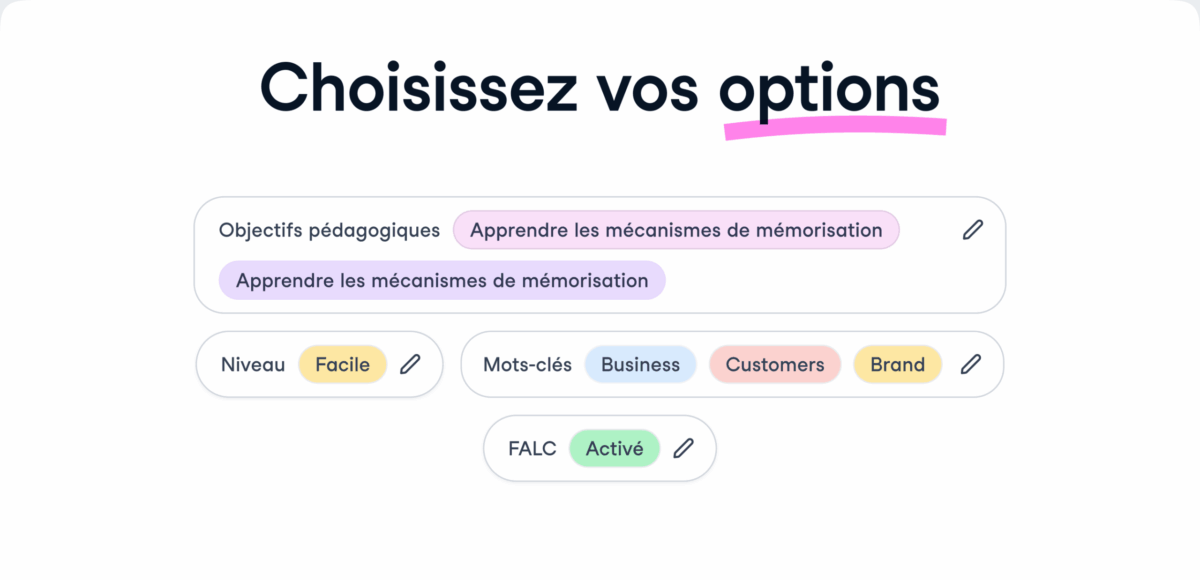This screenshot has width=1200, height=580.
Task: Click the word vos in heading
Action: point(648,86)
